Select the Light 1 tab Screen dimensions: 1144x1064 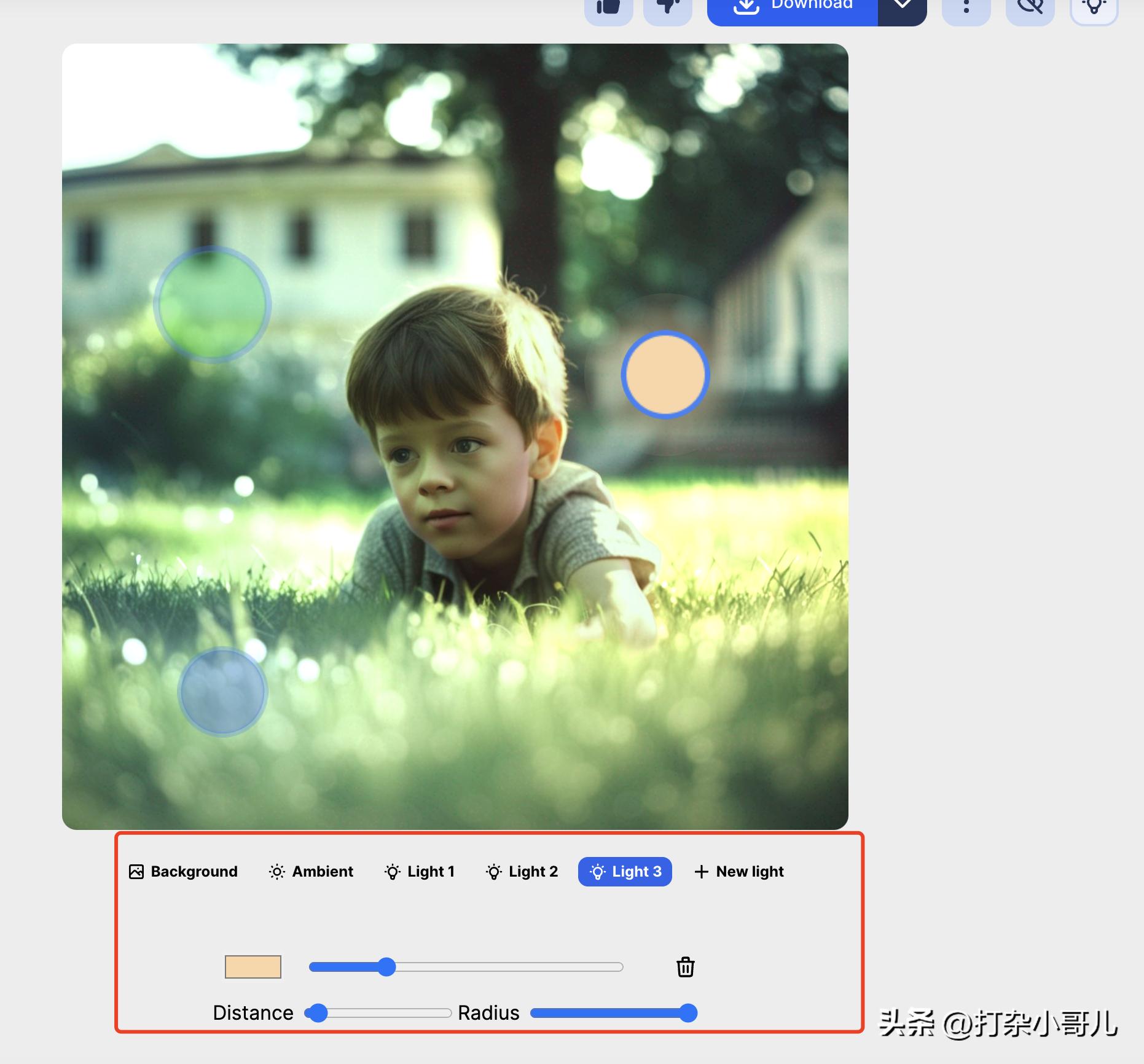tap(420, 872)
